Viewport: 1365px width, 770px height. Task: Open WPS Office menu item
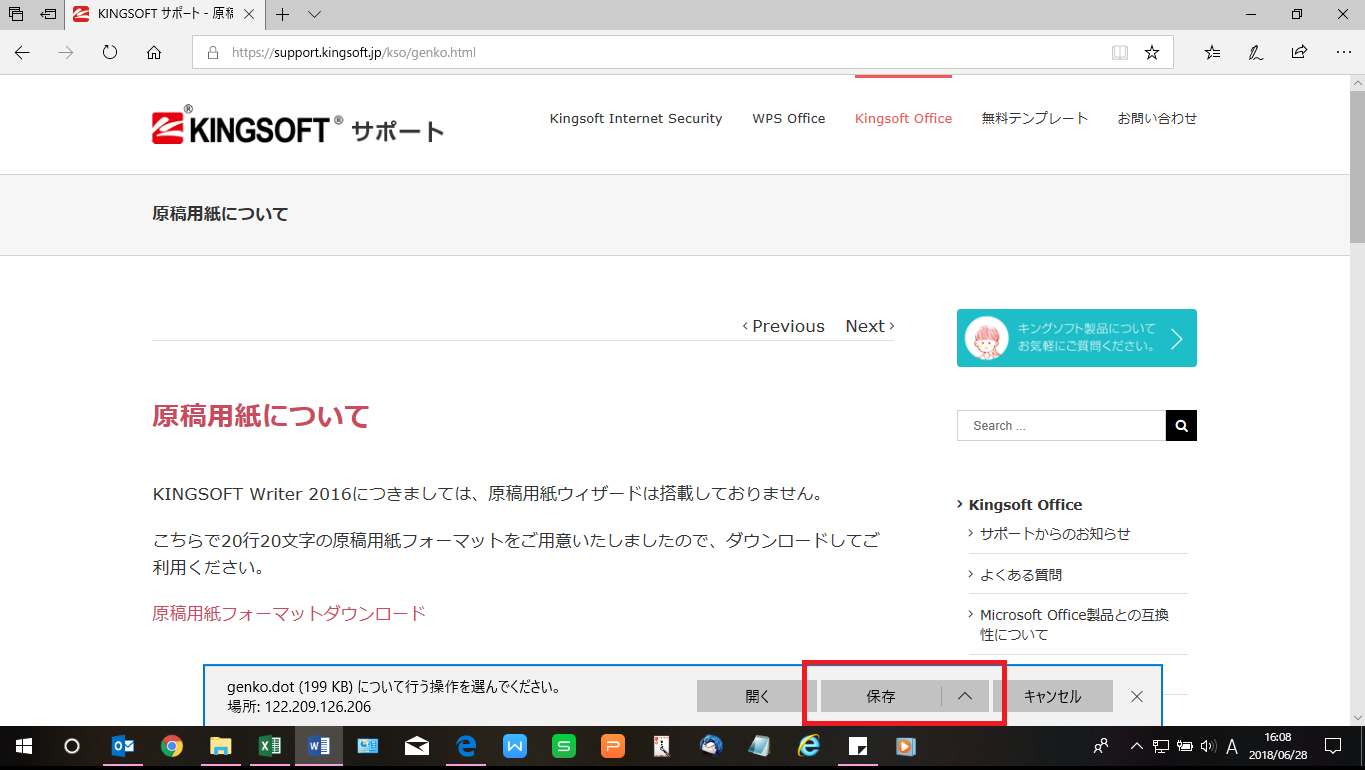coord(789,118)
